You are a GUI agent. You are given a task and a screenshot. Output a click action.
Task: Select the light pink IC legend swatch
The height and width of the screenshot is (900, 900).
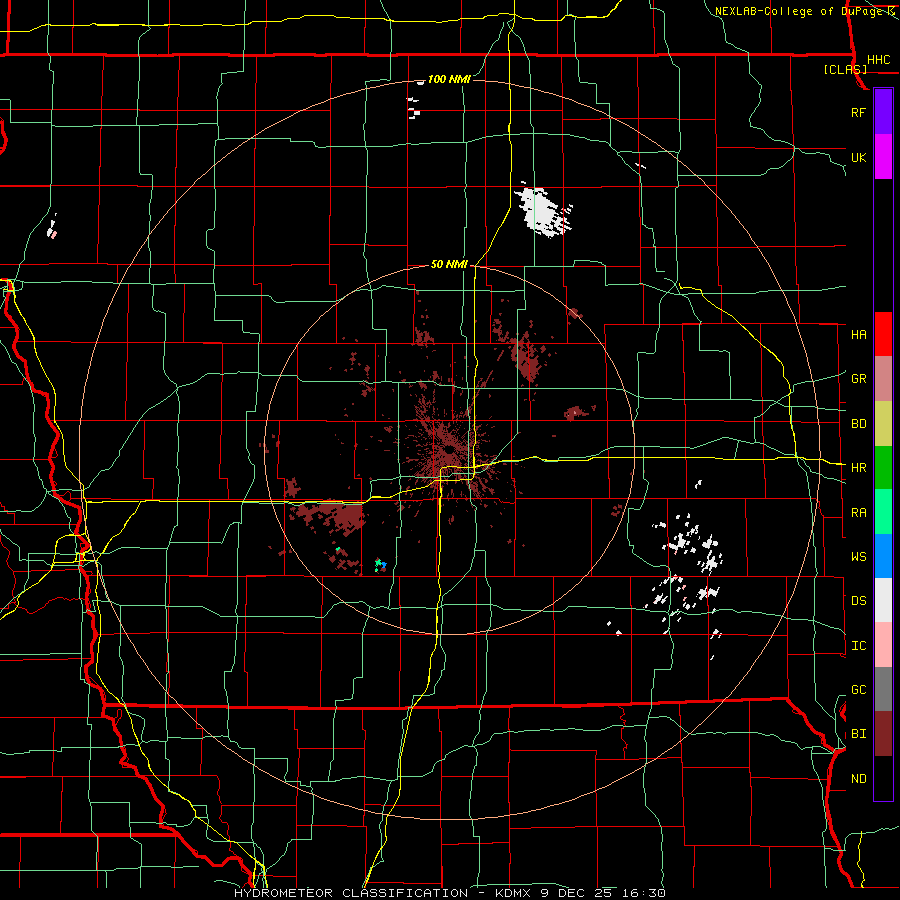(x=883, y=645)
